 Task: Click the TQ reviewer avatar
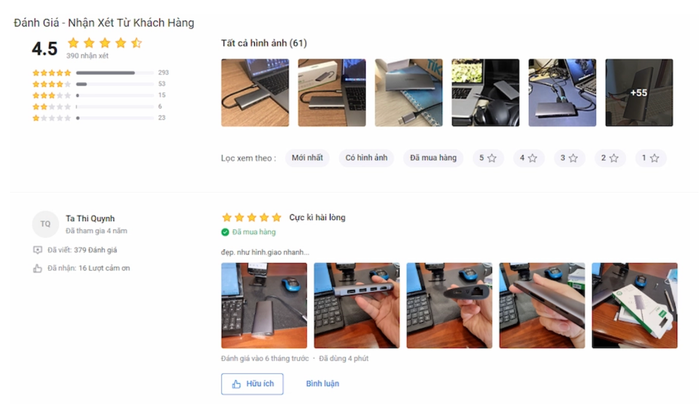[x=46, y=224]
